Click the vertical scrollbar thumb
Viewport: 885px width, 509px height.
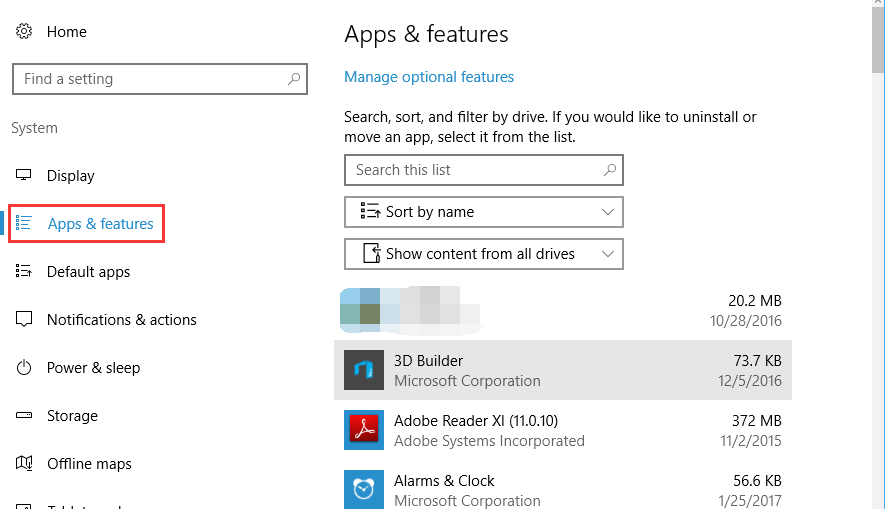click(x=878, y=42)
